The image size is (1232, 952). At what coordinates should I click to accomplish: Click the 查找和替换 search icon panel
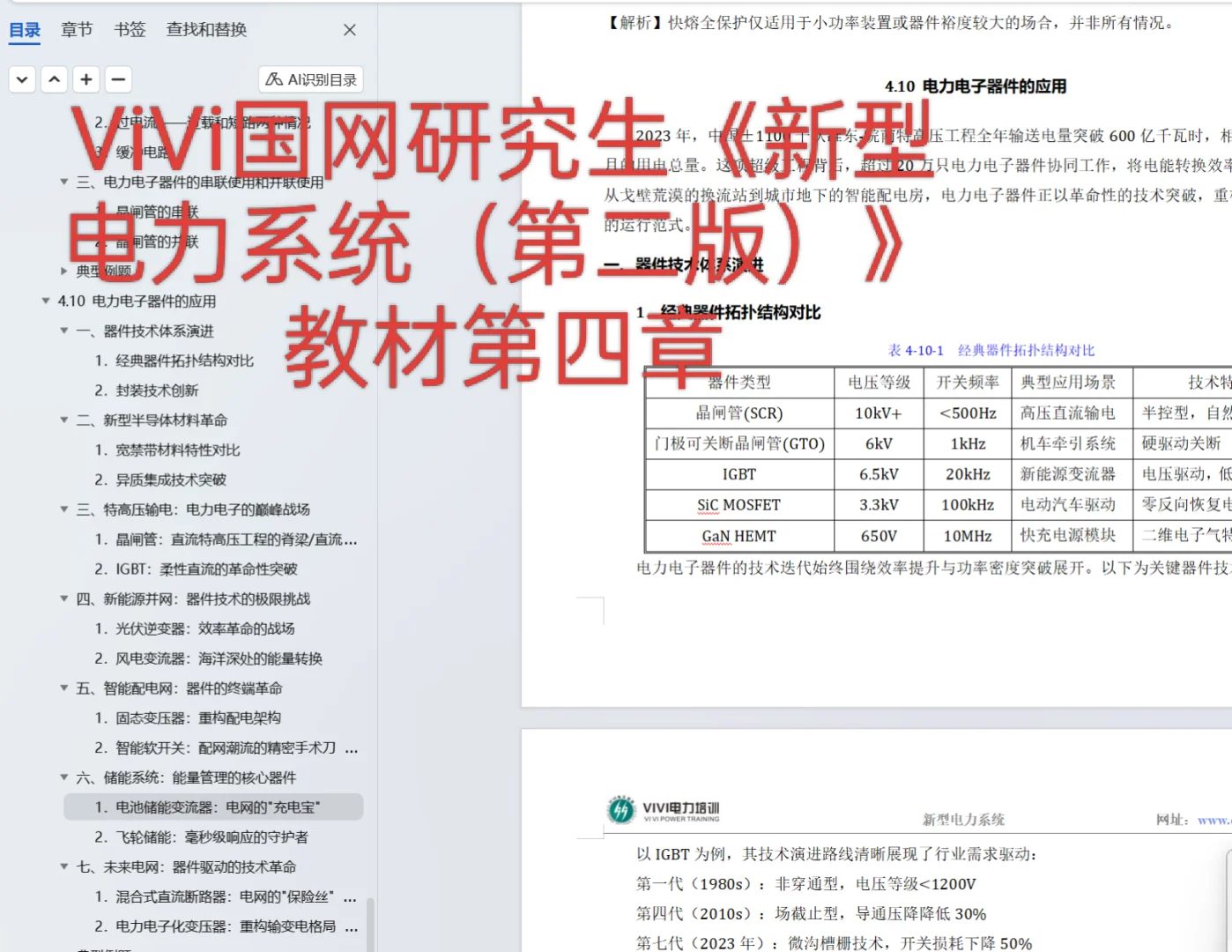[x=205, y=29]
